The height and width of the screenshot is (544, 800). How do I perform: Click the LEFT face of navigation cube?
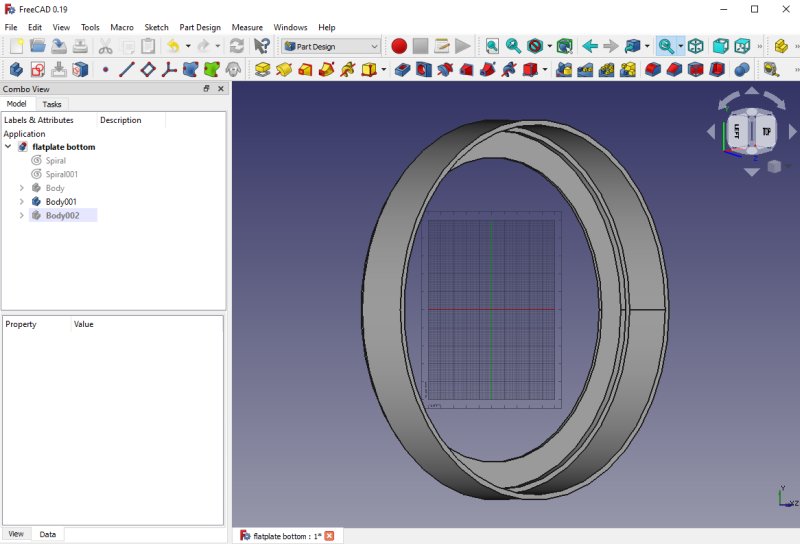[737, 132]
